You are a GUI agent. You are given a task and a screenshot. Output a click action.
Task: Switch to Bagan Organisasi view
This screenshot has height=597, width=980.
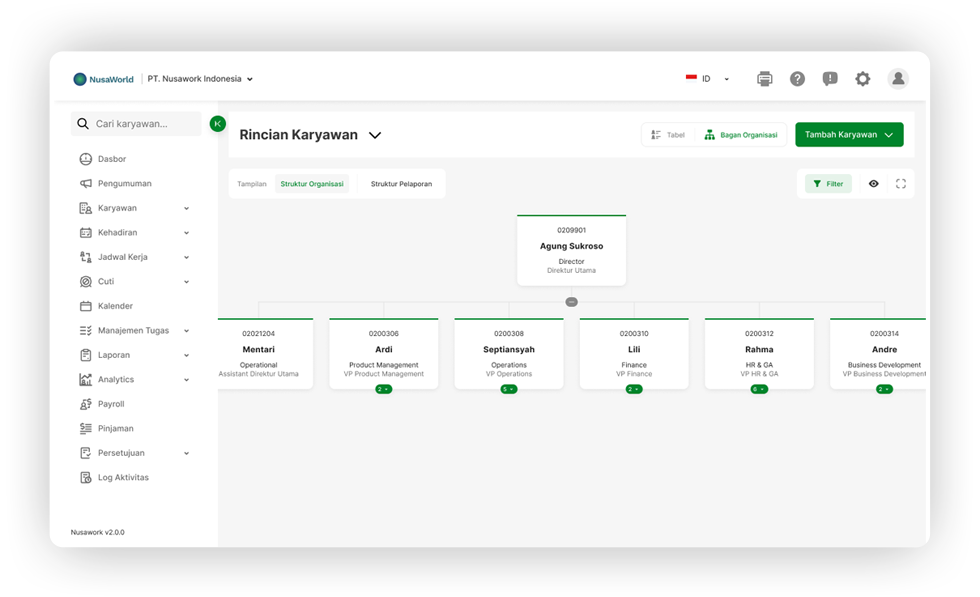(x=741, y=135)
